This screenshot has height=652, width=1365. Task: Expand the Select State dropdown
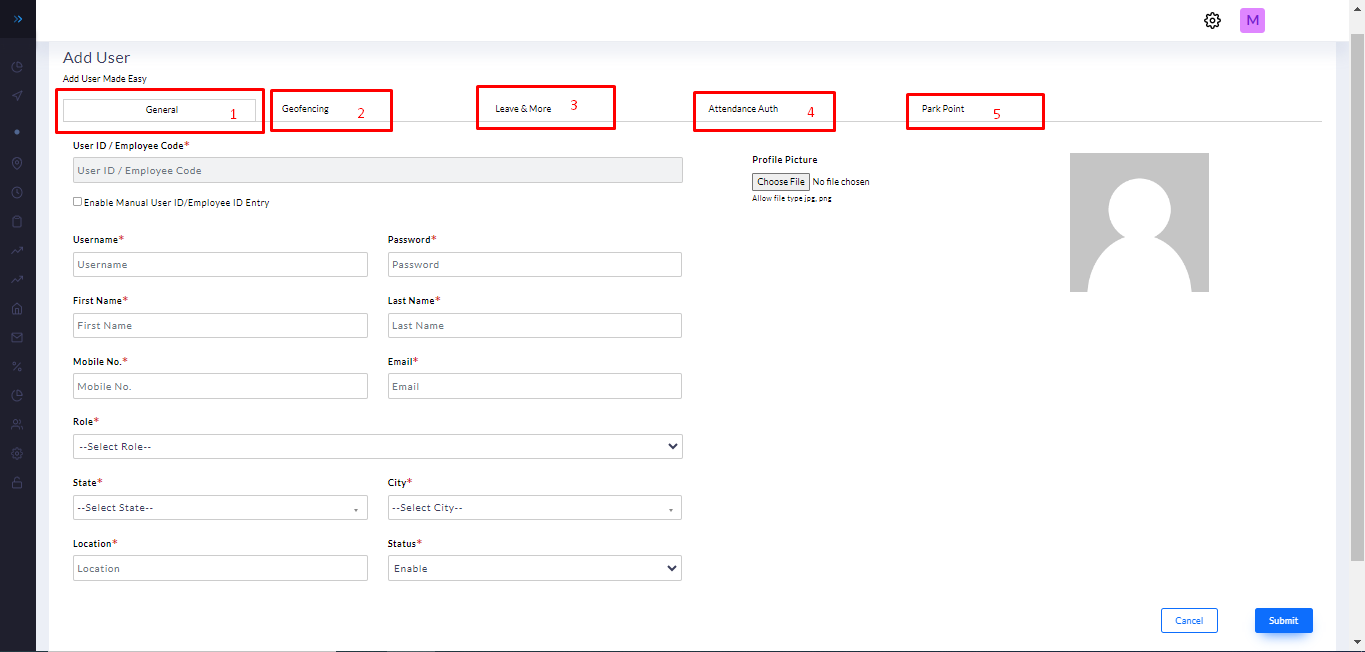point(220,508)
